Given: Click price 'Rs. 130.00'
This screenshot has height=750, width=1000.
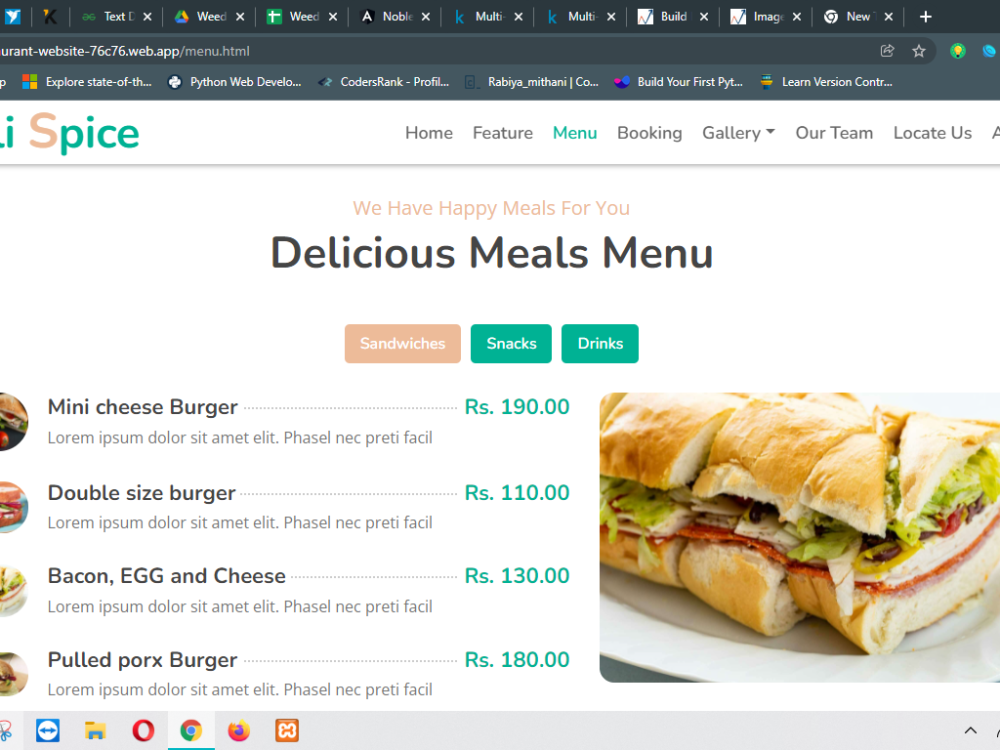Looking at the screenshot, I should coord(517,576).
